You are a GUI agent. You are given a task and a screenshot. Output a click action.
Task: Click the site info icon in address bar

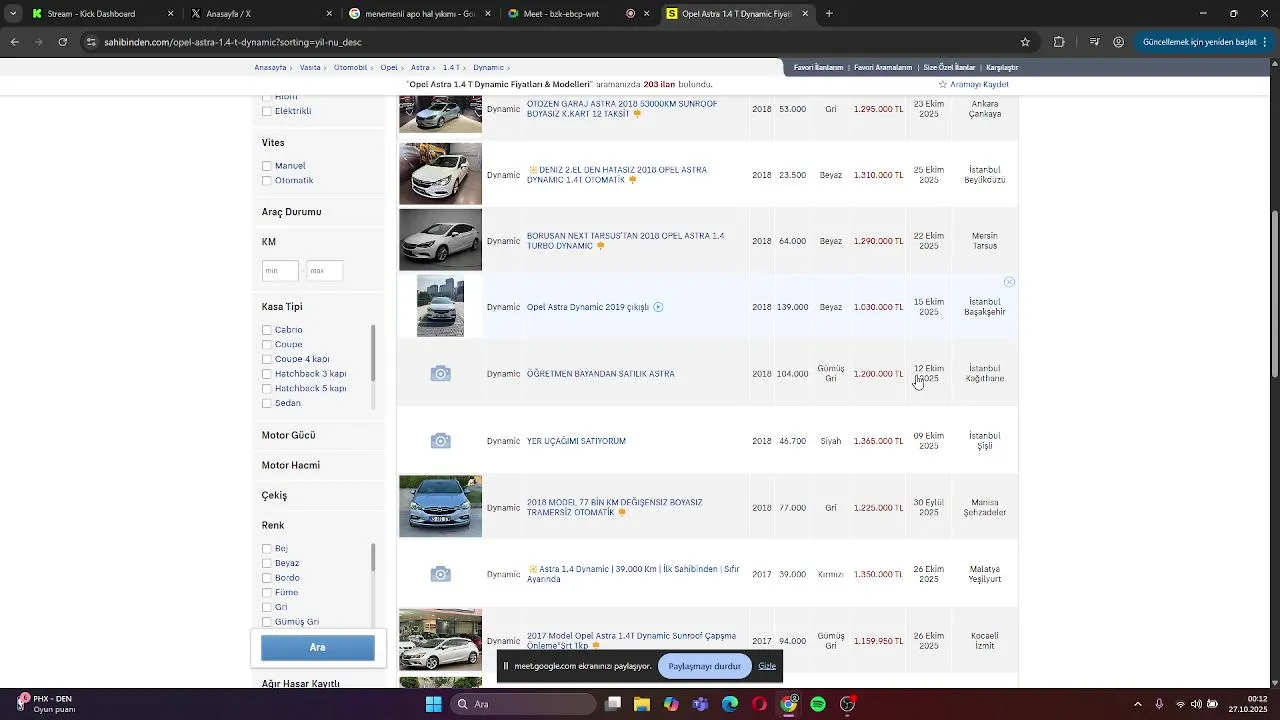[91, 42]
